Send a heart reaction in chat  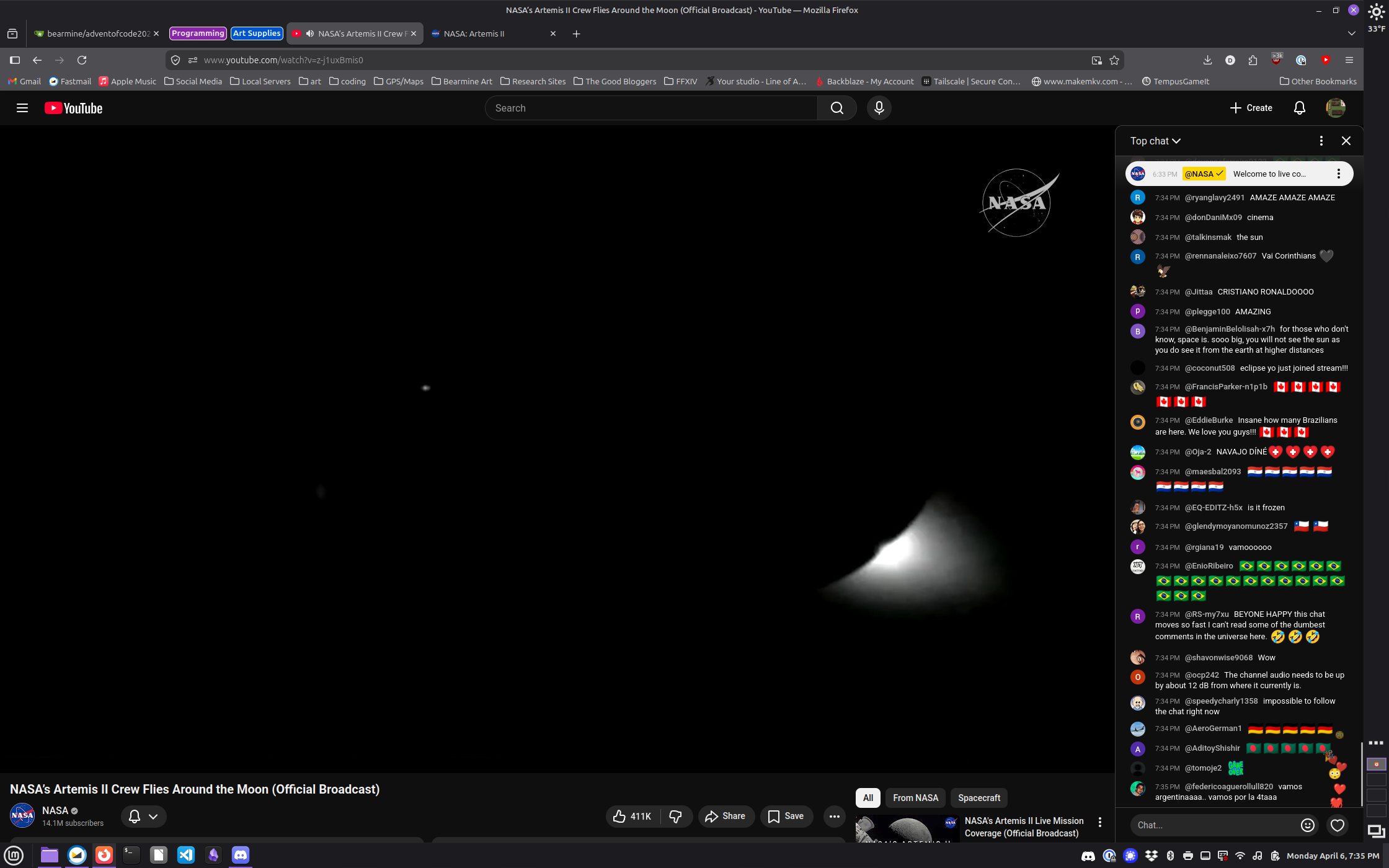(1337, 825)
